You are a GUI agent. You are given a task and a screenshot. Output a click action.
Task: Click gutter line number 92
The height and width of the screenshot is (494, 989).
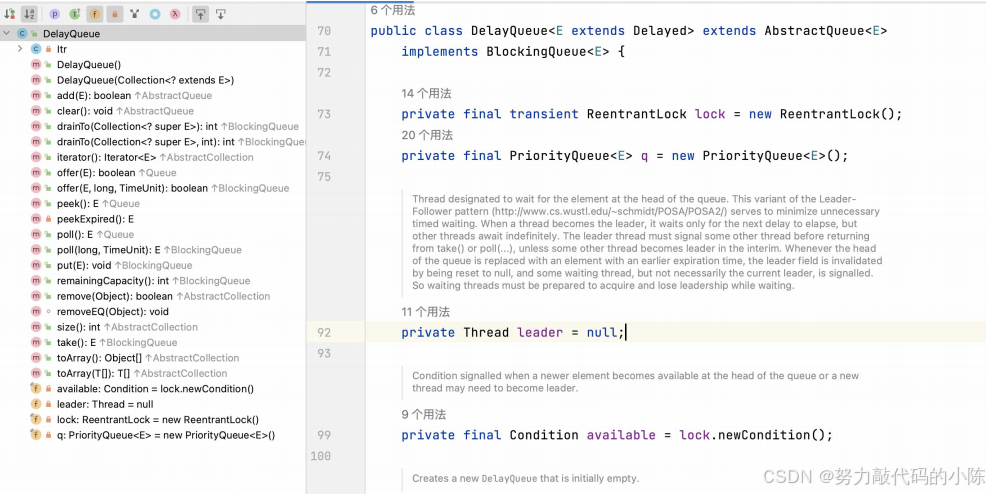[x=324, y=332]
